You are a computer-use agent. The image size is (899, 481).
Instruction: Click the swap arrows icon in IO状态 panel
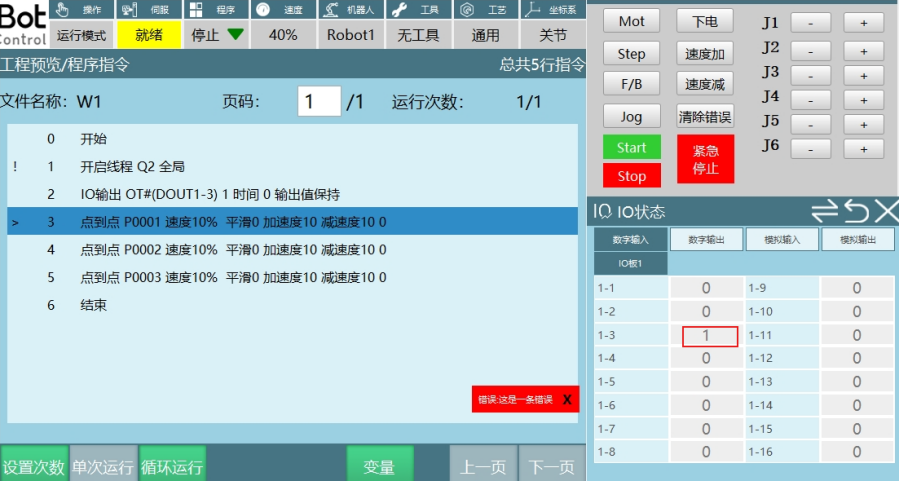[x=825, y=211]
